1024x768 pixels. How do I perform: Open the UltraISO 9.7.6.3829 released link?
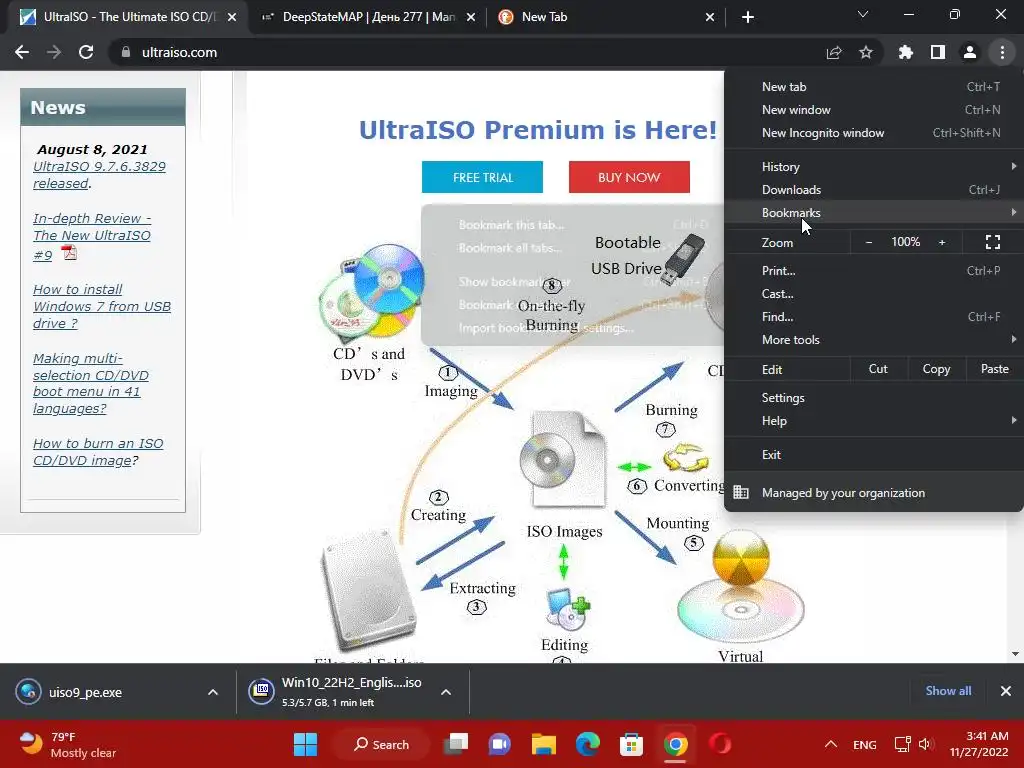pos(99,175)
